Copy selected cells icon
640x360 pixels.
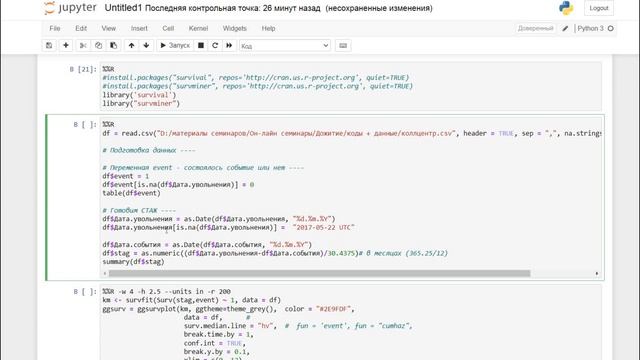tap(98, 45)
